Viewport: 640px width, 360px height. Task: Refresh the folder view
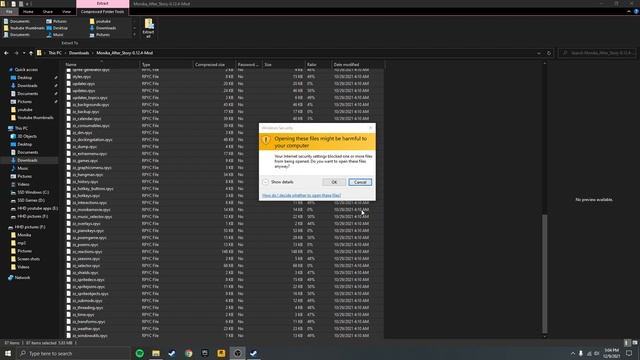click(x=549, y=53)
